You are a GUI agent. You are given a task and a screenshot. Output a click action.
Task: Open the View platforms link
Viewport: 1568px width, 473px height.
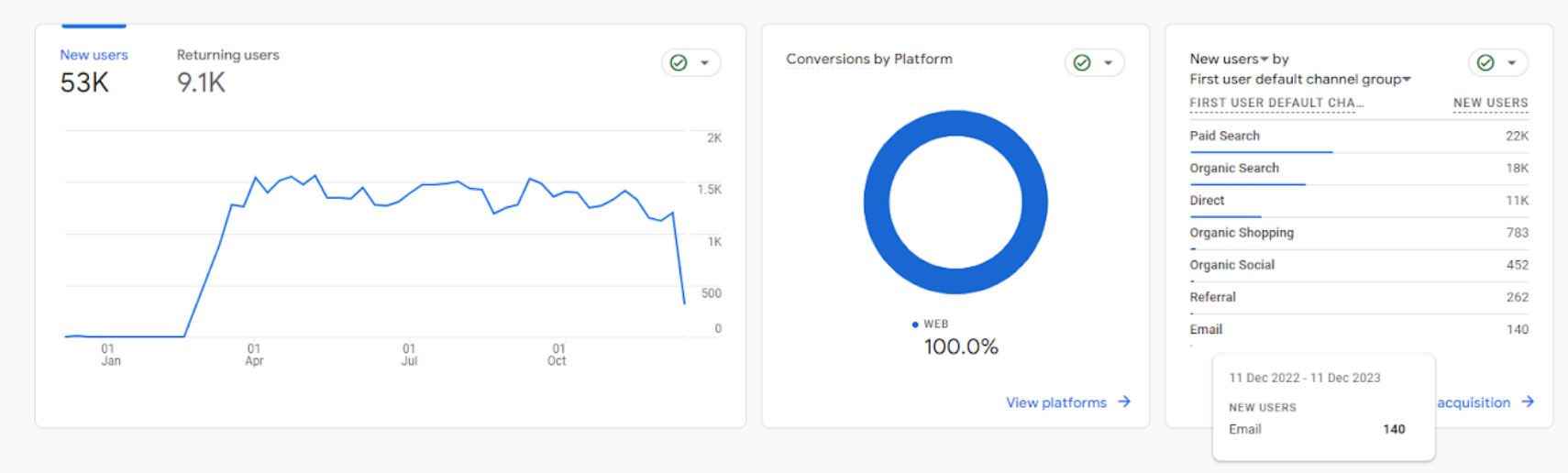(x=1056, y=402)
